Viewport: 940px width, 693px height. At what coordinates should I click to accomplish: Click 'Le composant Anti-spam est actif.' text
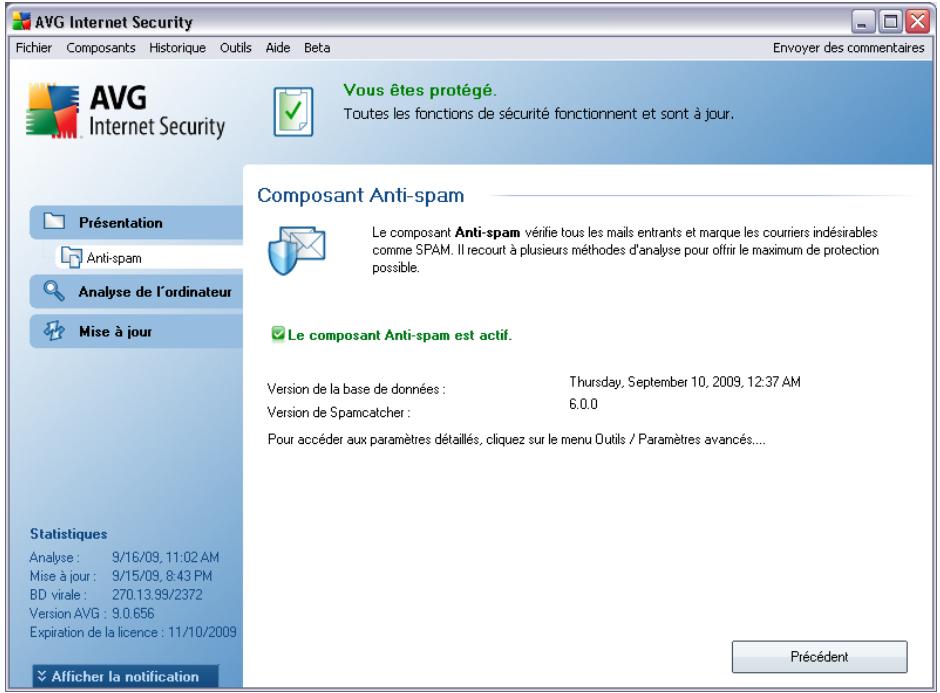(x=400, y=335)
